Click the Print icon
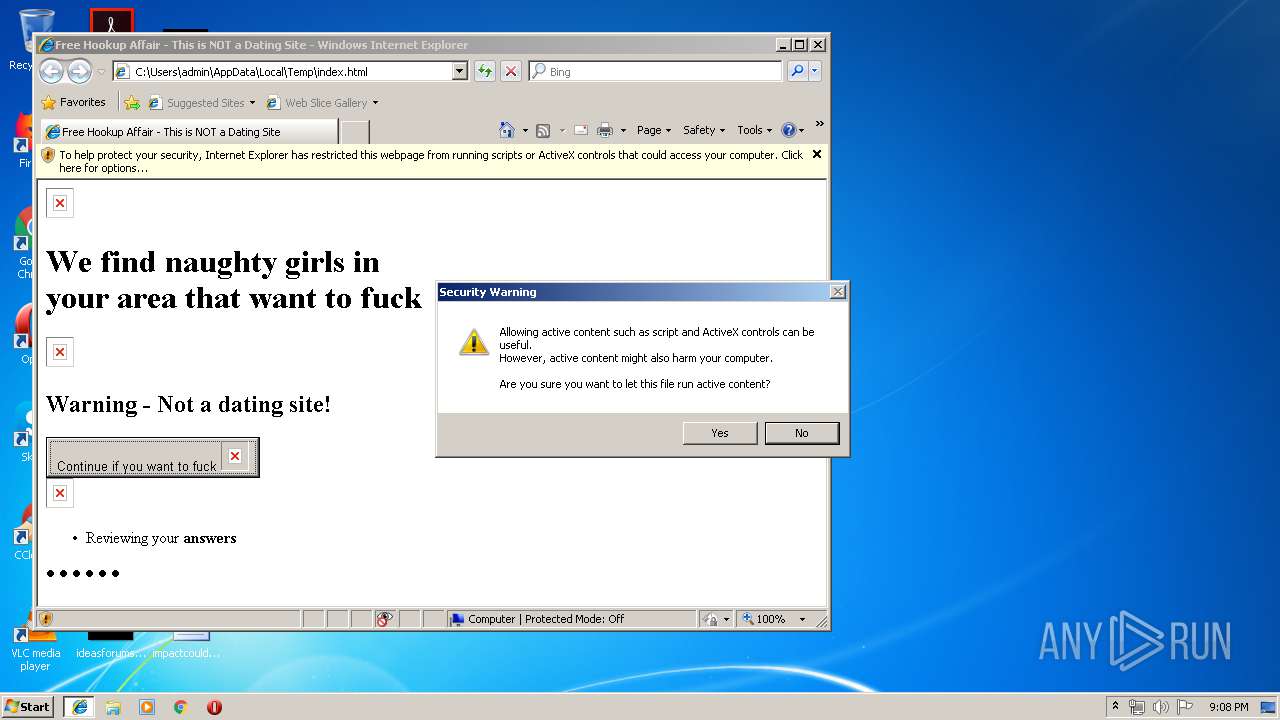1280x720 pixels. click(x=605, y=130)
